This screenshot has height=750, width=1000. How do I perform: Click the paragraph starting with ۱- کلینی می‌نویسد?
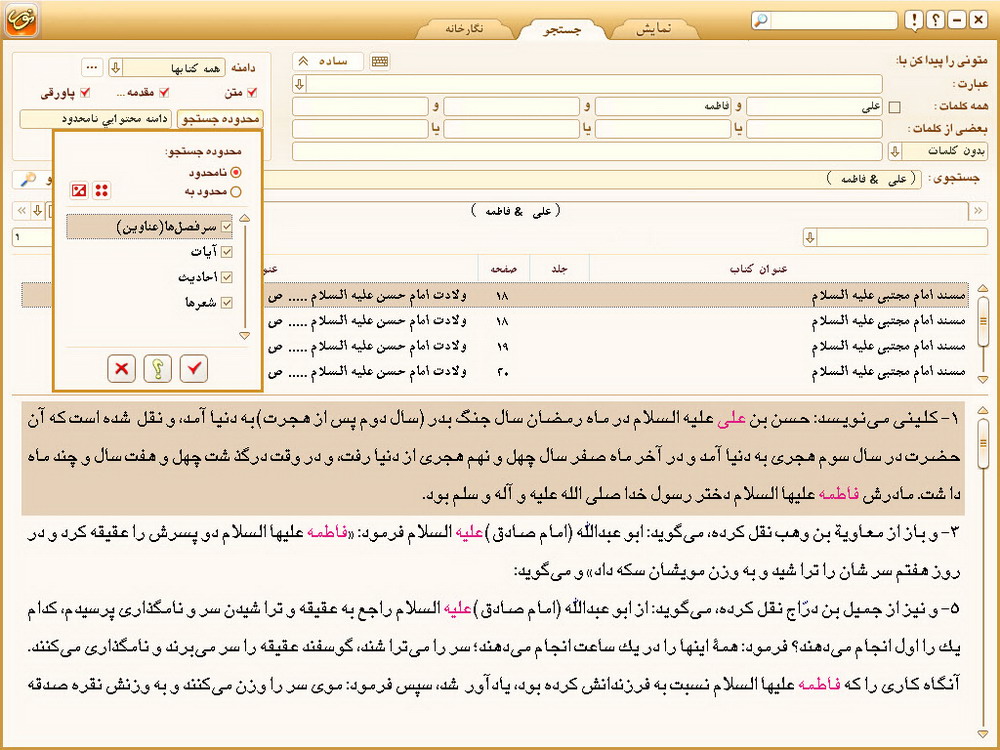493,457
